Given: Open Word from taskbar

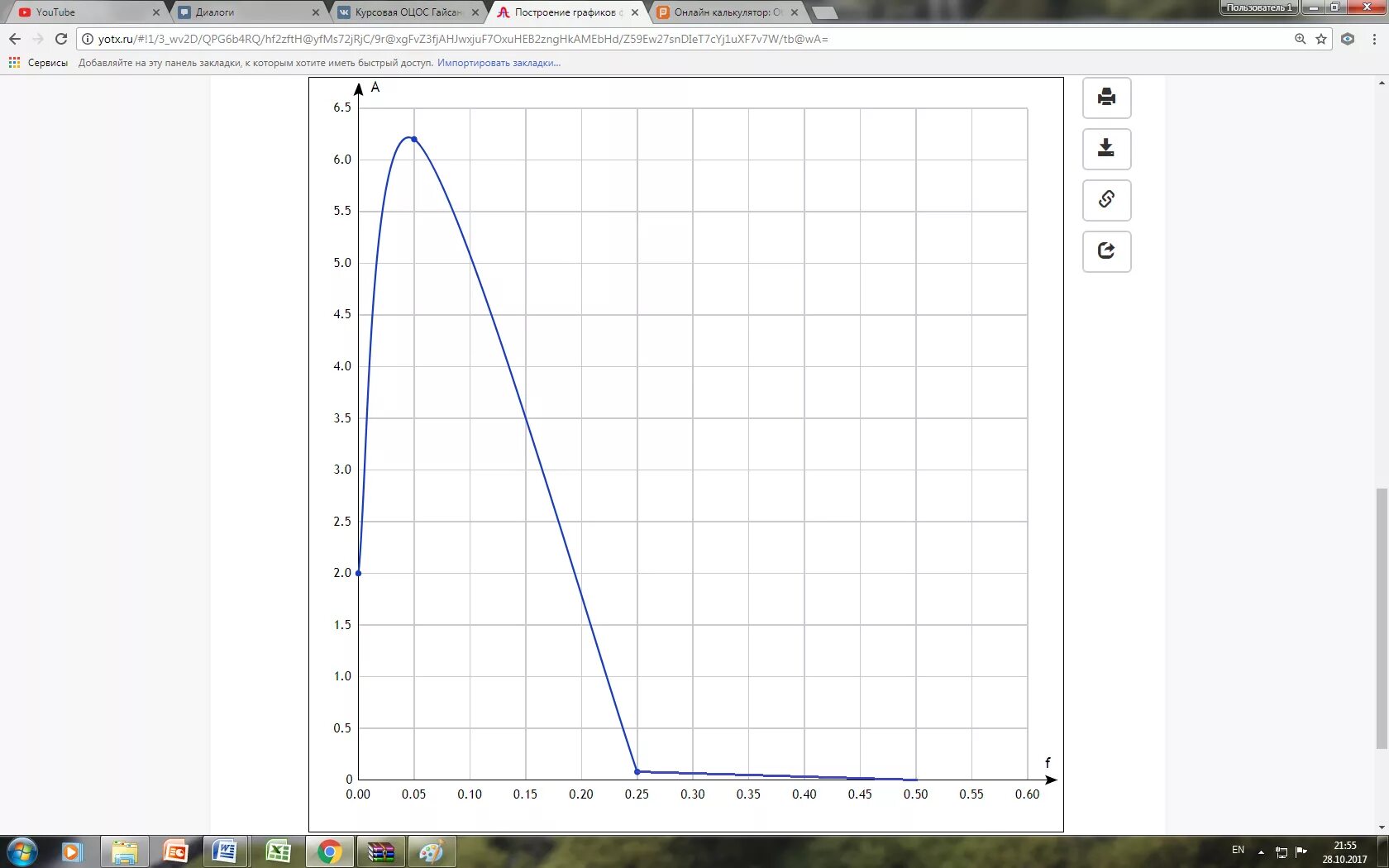Looking at the screenshot, I should click(226, 851).
